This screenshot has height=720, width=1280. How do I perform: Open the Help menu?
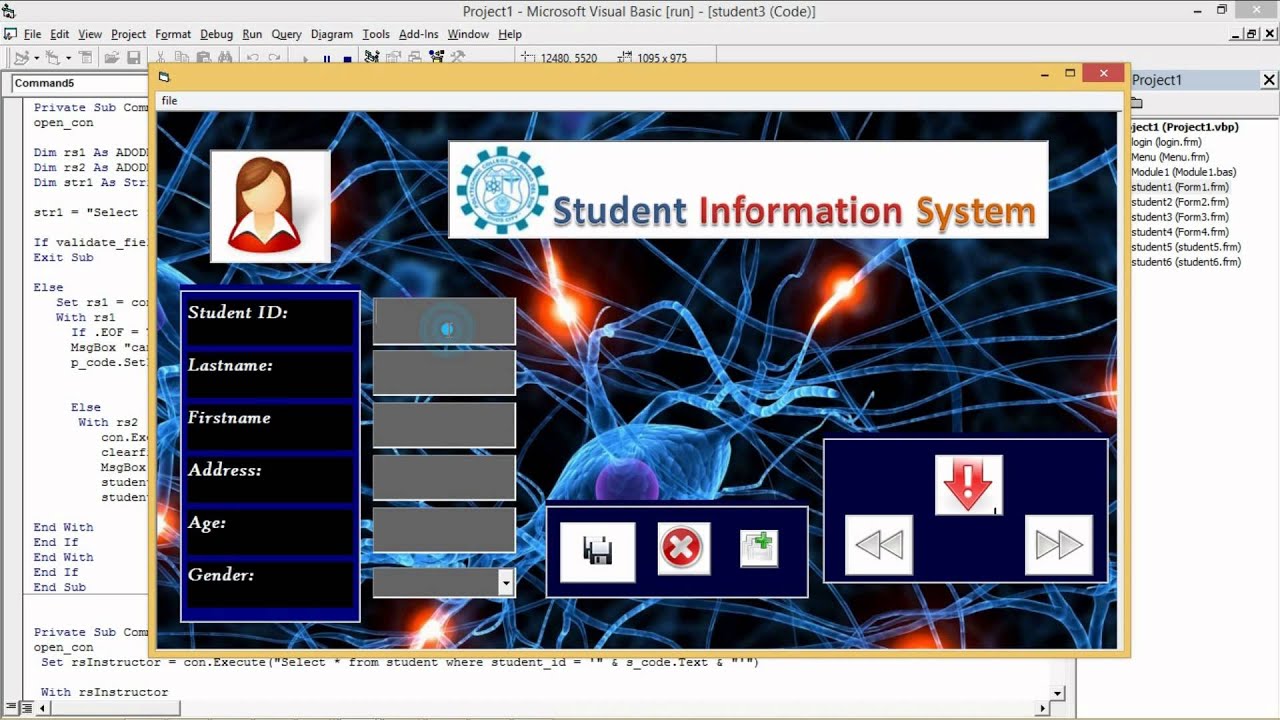coord(510,34)
